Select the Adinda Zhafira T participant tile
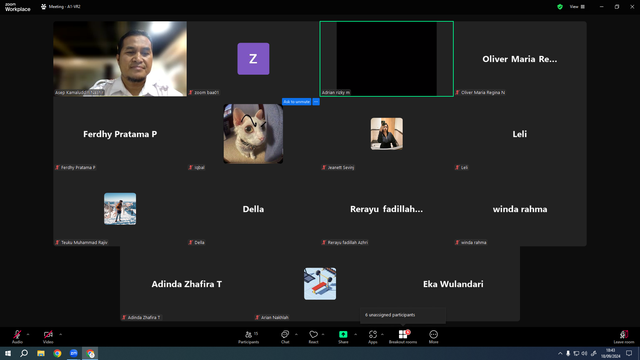This screenshot has height=360, width=640. [x=187, y=284]
